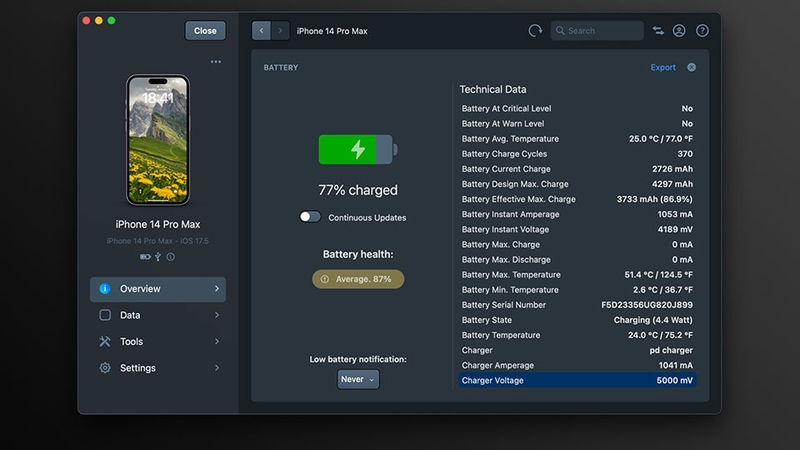Click the refresh circular arrow icon
Screen dimensions: 800x450
click(x=535, y=31)
